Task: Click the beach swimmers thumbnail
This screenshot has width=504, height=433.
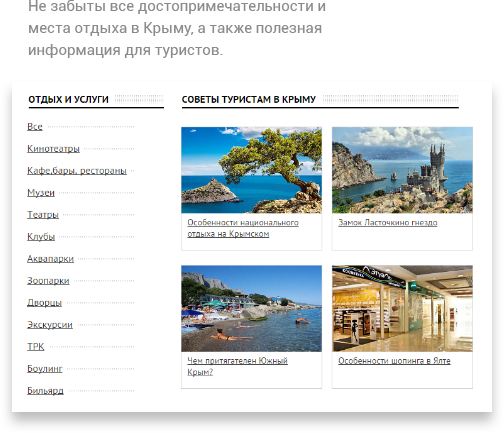Action: (x=251, y=308)
